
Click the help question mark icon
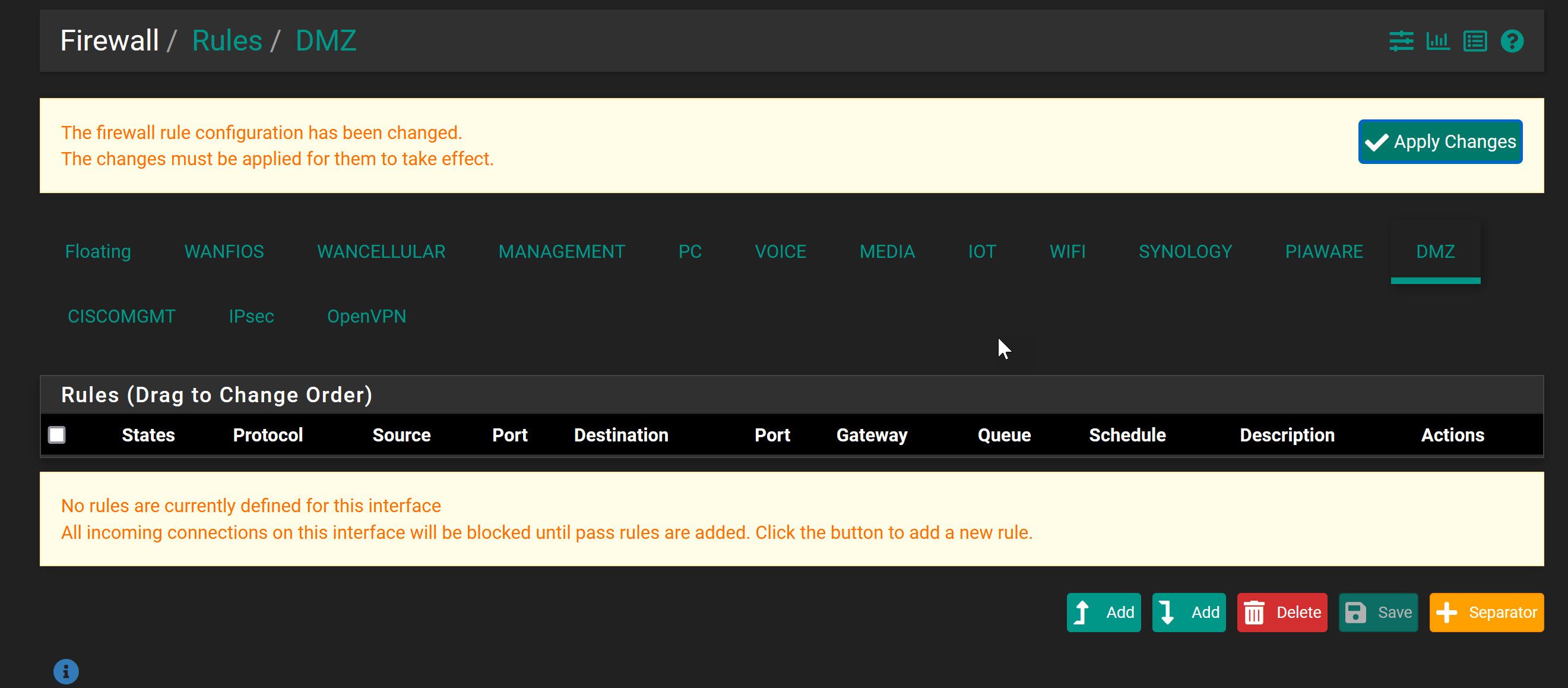click(x=1512, y=42)
